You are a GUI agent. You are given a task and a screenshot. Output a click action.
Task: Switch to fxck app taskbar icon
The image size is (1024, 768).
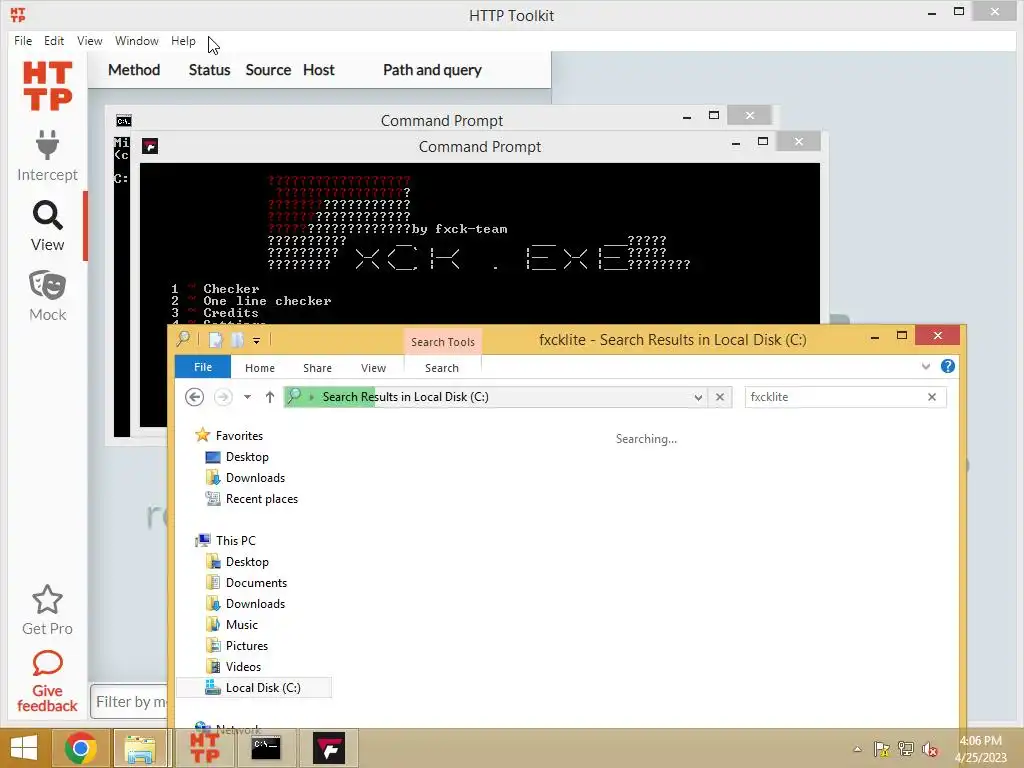click(328, 748)
